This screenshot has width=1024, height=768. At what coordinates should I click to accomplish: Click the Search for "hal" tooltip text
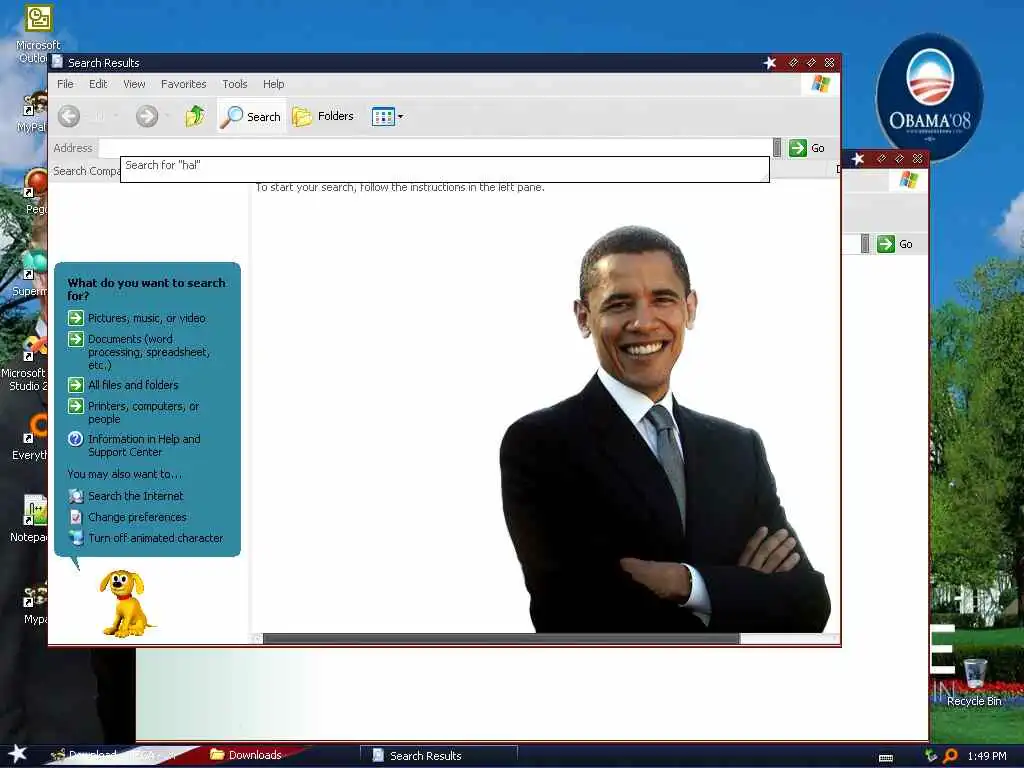tap(163, 165)
